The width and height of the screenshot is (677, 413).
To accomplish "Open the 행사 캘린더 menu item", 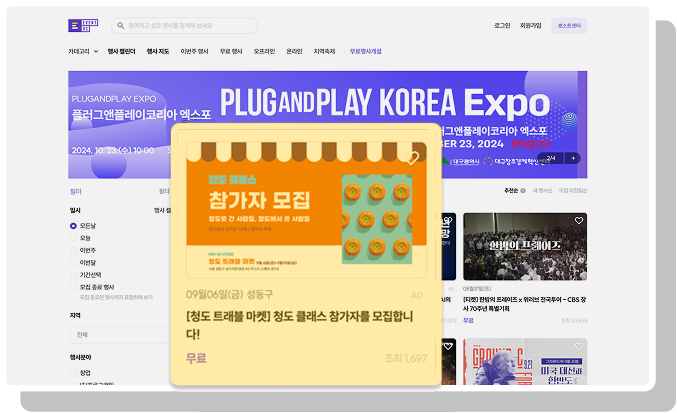I will pyautogui.click(x=121, y=51).
